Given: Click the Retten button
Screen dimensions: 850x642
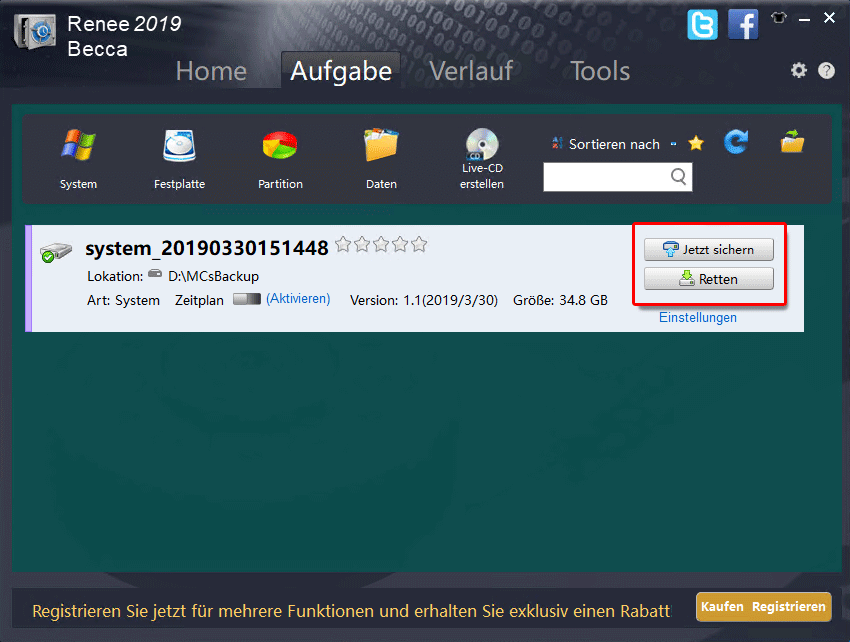Looking at the screenshot, I should pos(709,279).
